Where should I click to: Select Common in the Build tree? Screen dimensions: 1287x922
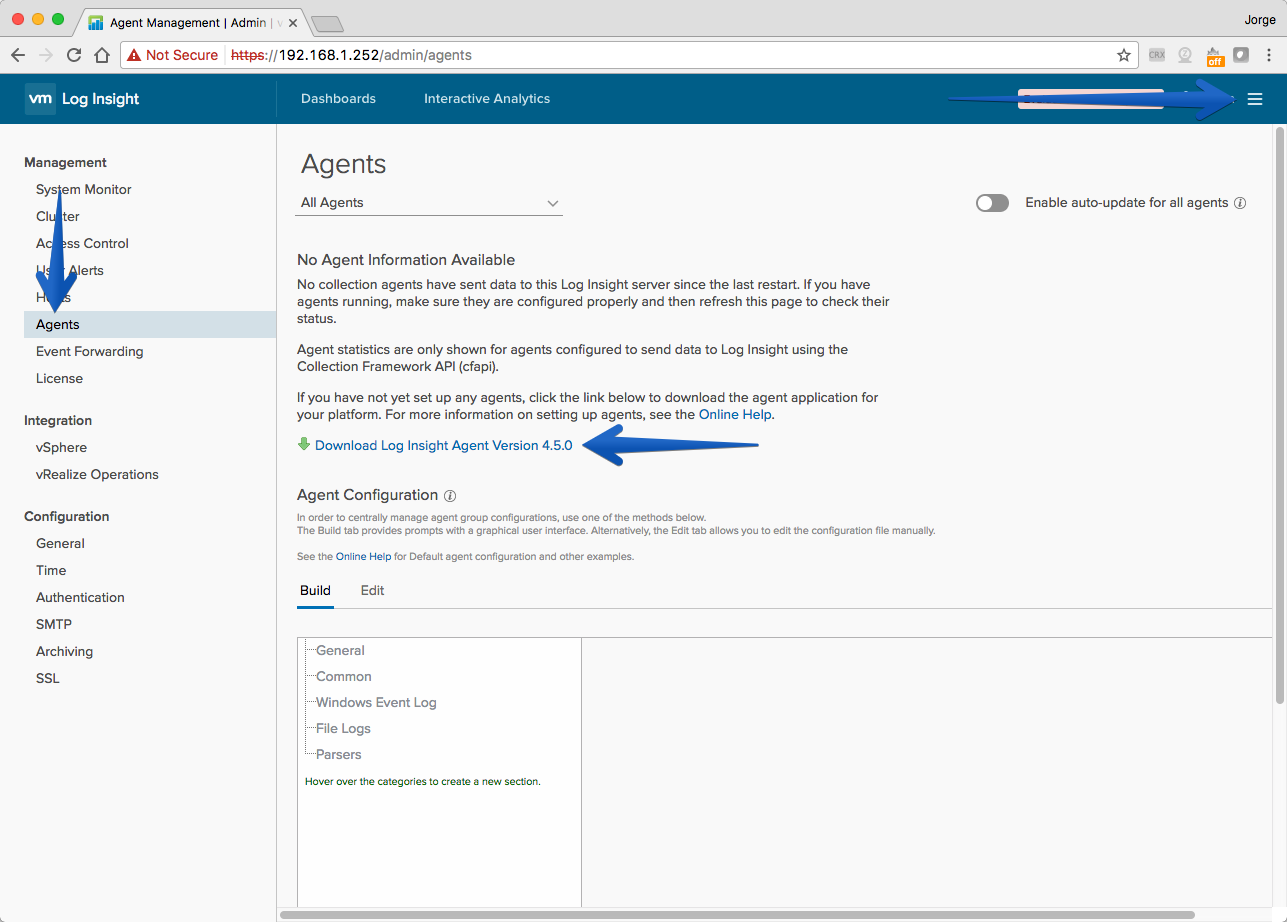[x=344, y=676]
